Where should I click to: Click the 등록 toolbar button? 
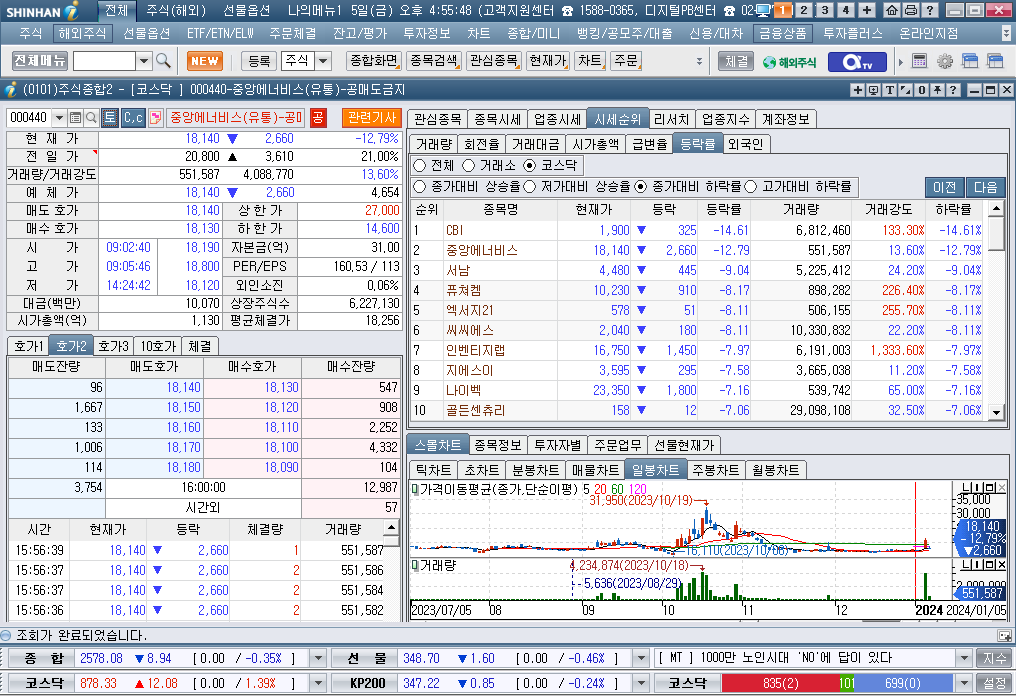[x=259, y=61]
